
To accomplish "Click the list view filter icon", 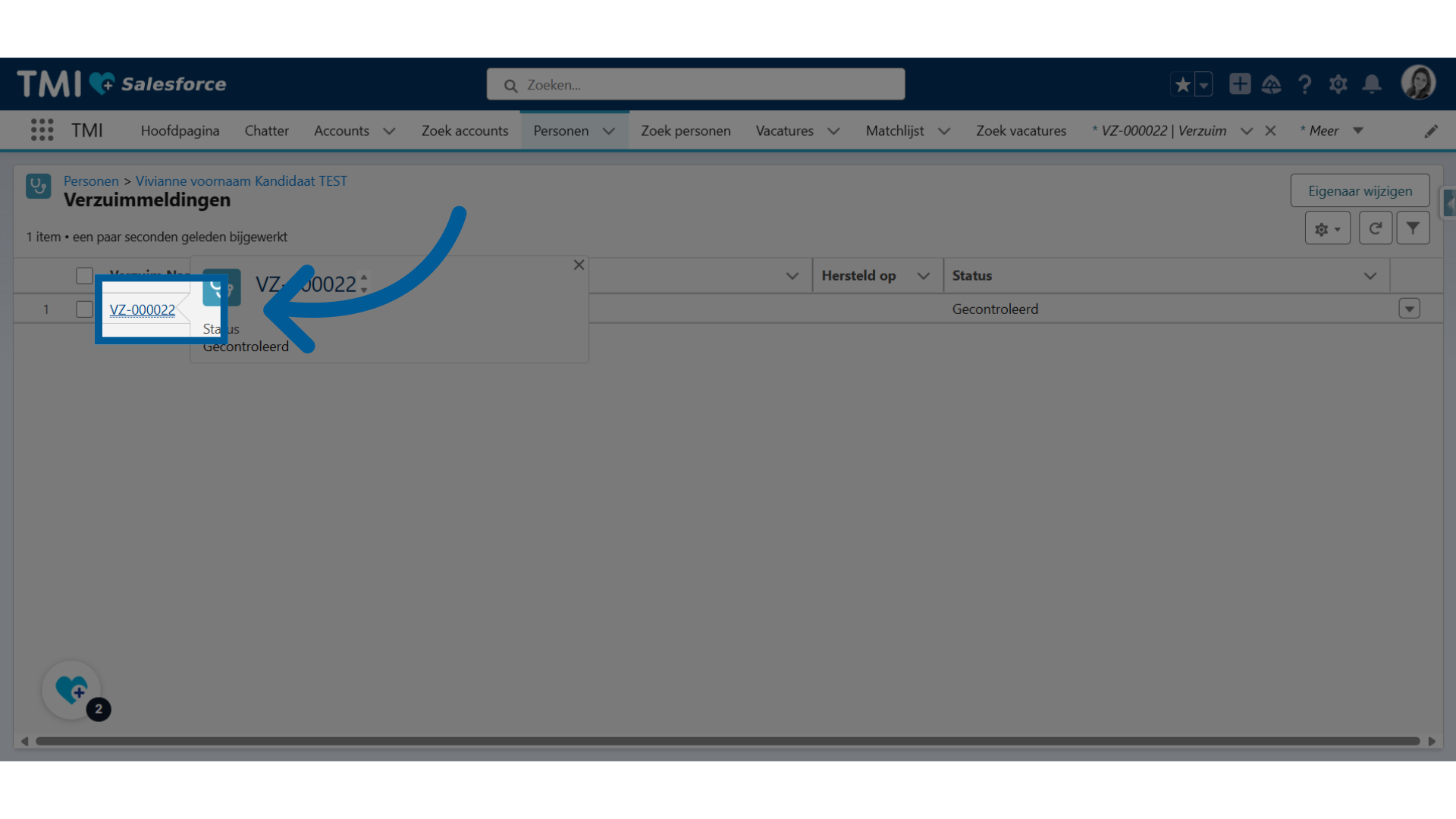I will click(1413, 227).
